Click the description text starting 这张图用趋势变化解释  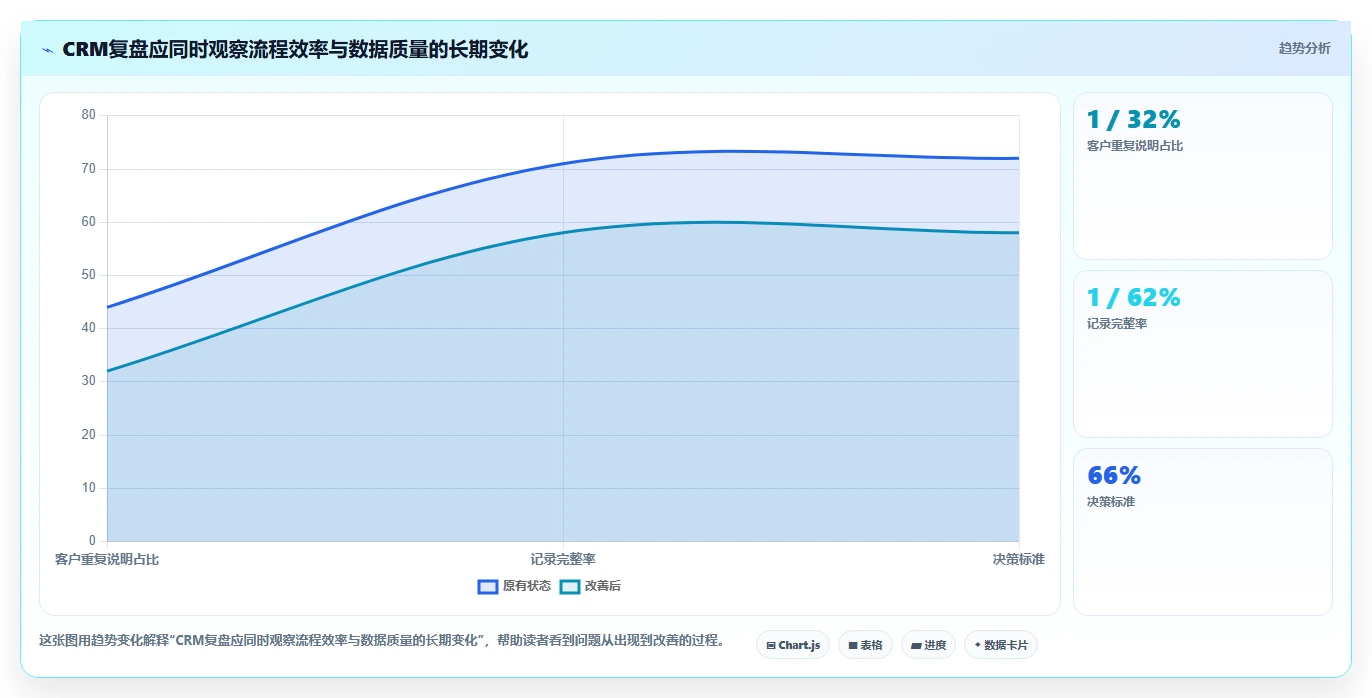coord(382,641)
